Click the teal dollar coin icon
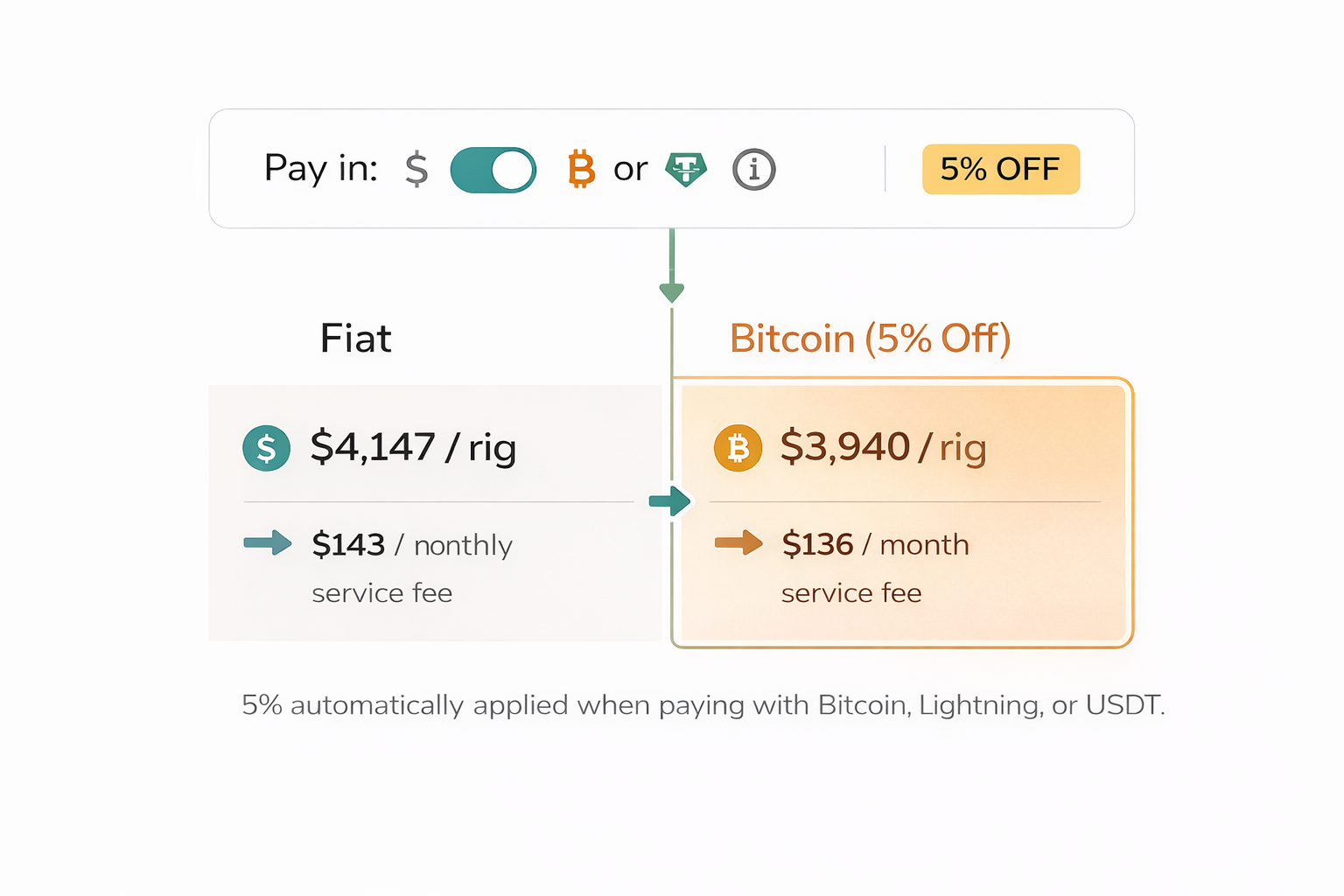 click(x=266, y=448)
